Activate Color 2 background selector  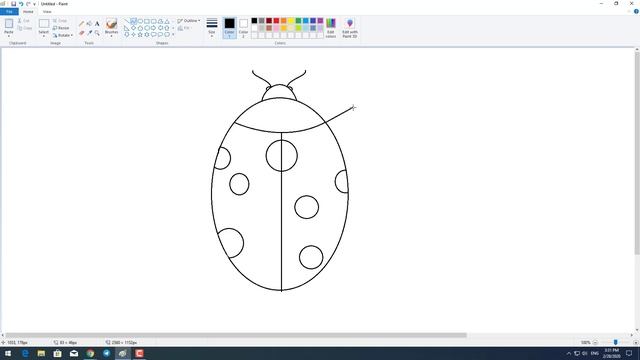[x=243, y=28]
